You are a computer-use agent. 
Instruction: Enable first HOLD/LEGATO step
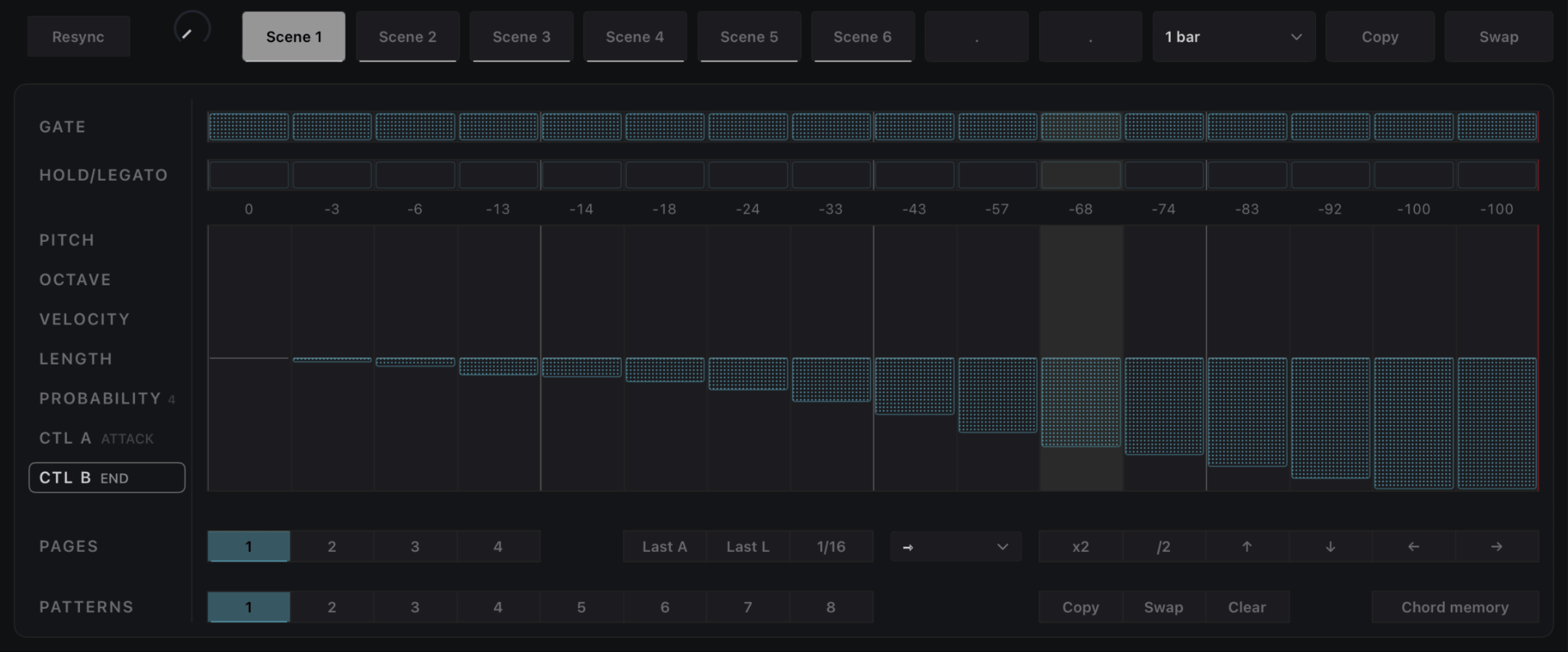(249, 175)
